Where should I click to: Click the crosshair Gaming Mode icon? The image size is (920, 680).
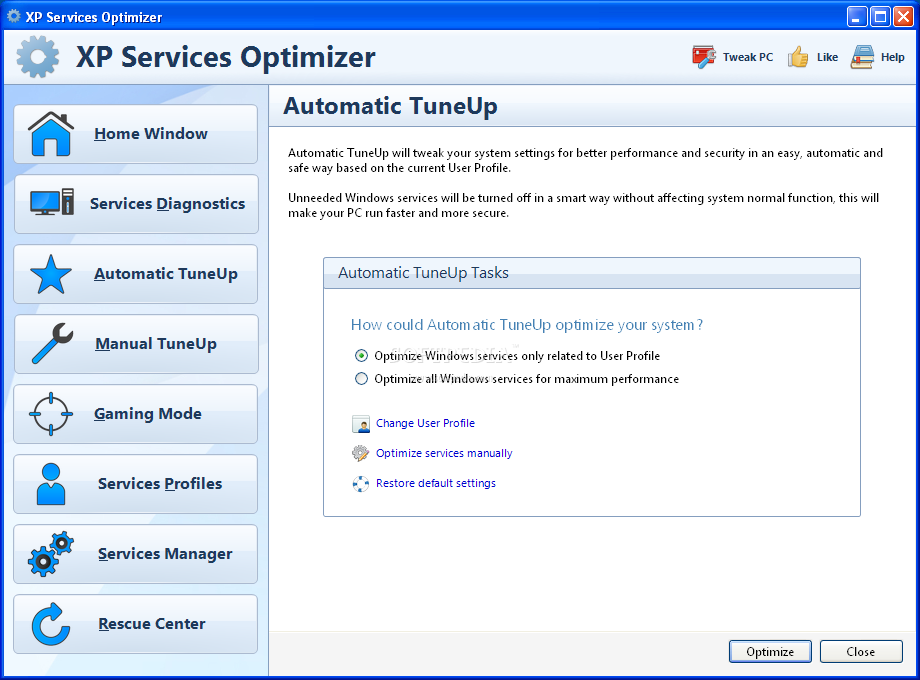(51, 414)
